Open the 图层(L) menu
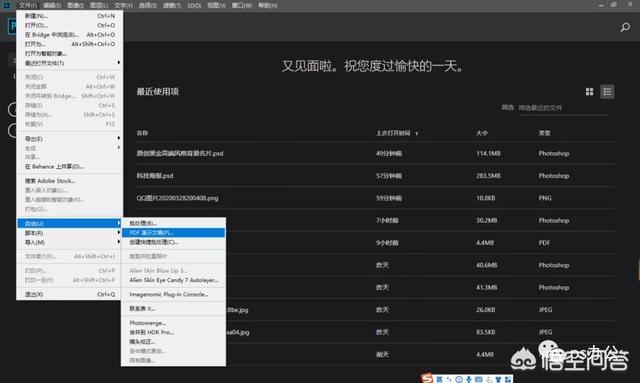 (x=99, y=5)
